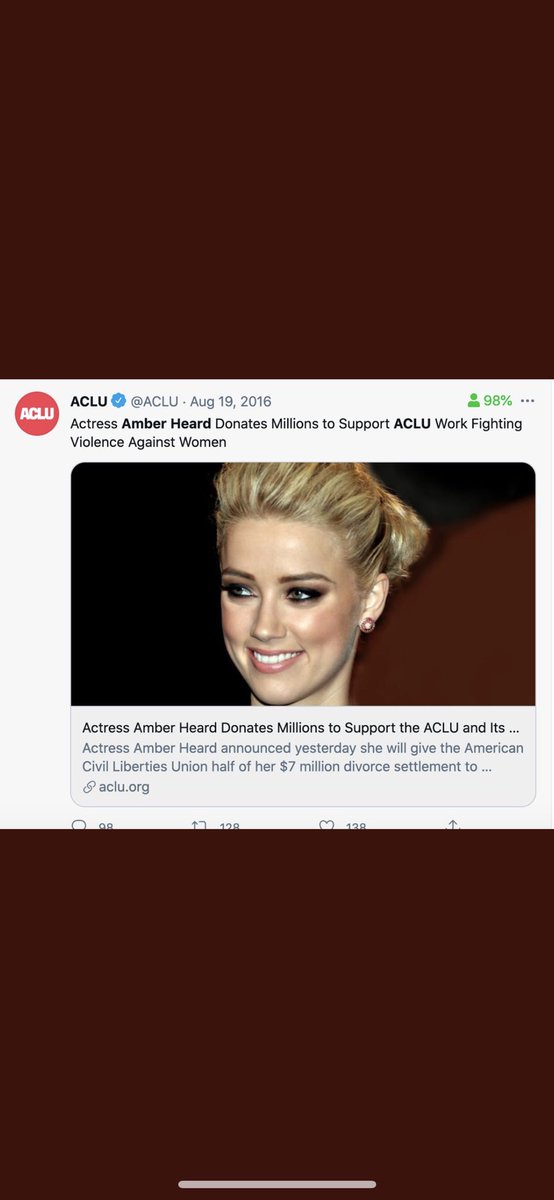Click the @ACLU handle
Viewport: 554px width, 1200px height.
click(x=155, y=401)
